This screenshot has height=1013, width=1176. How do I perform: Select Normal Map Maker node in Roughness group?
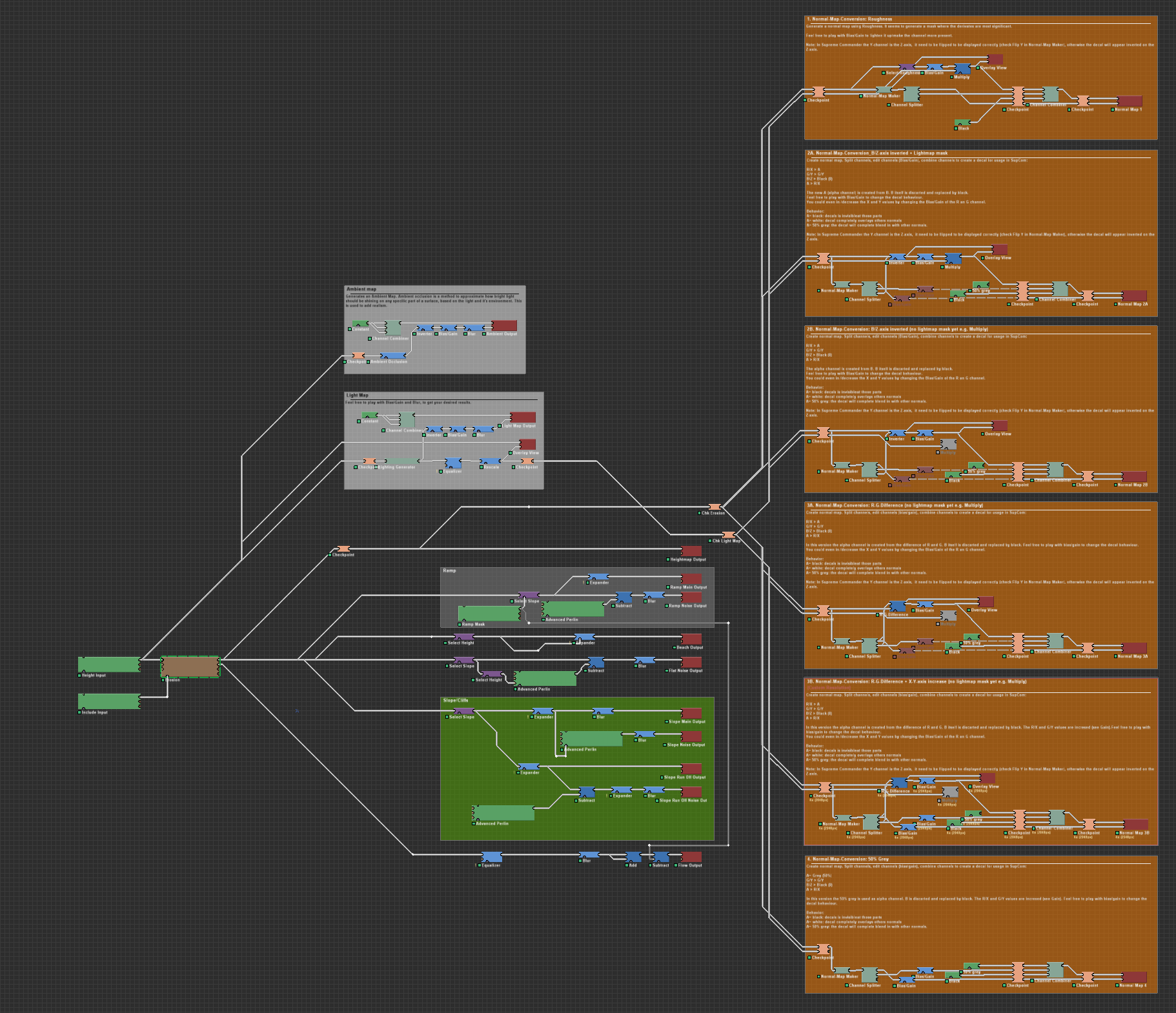click(x=884, y=90)
